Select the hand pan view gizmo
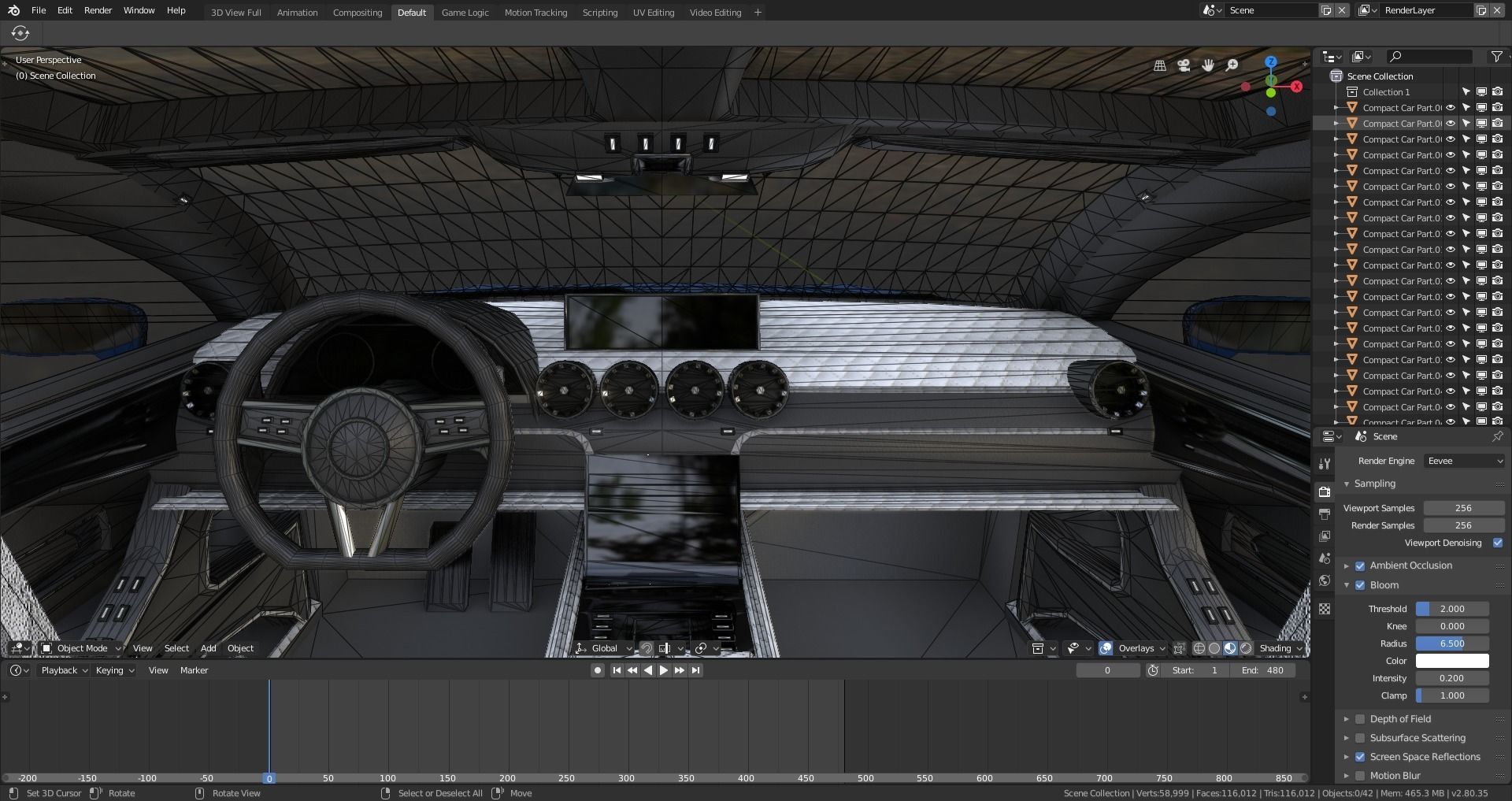This screenshot has height=801, width=1512. 1208,66
